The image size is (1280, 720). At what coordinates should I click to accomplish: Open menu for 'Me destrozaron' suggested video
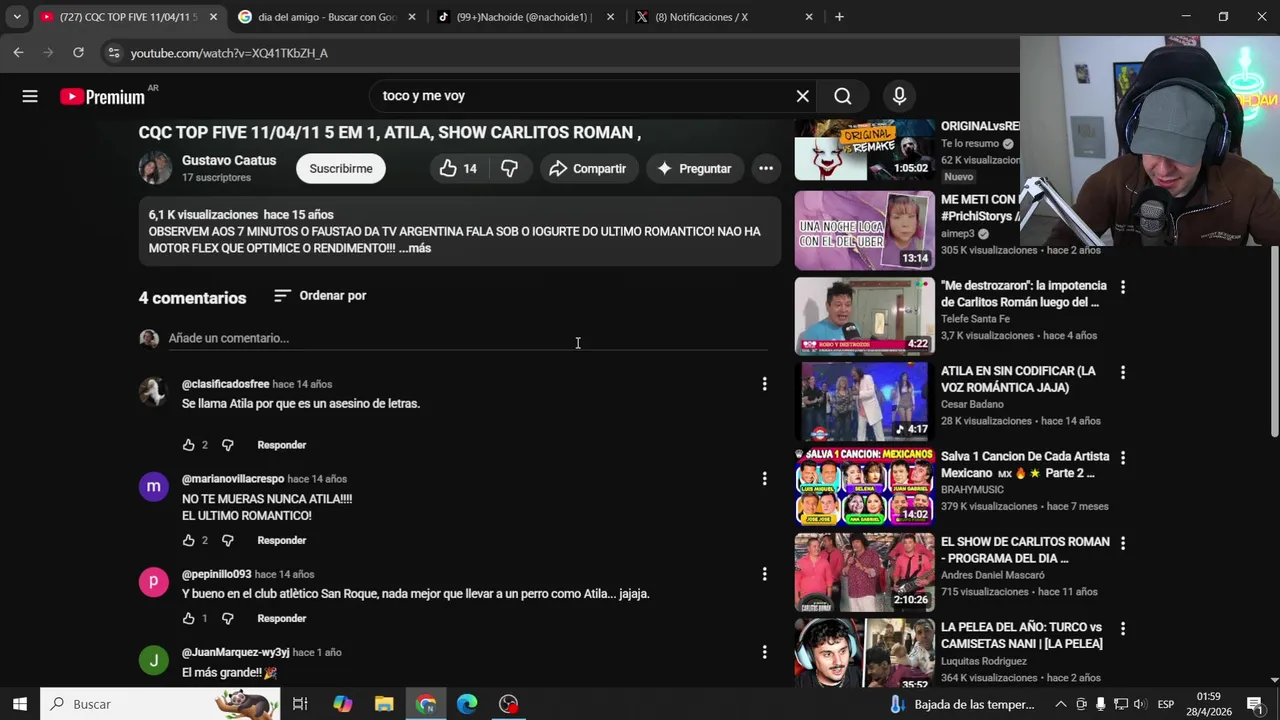(x=1122, y=287)
